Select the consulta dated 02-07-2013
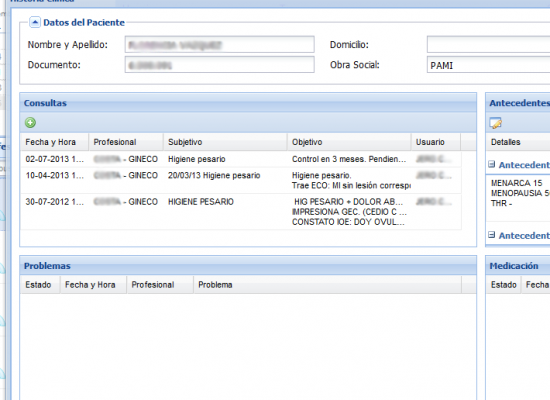 (x=241, y=159)
